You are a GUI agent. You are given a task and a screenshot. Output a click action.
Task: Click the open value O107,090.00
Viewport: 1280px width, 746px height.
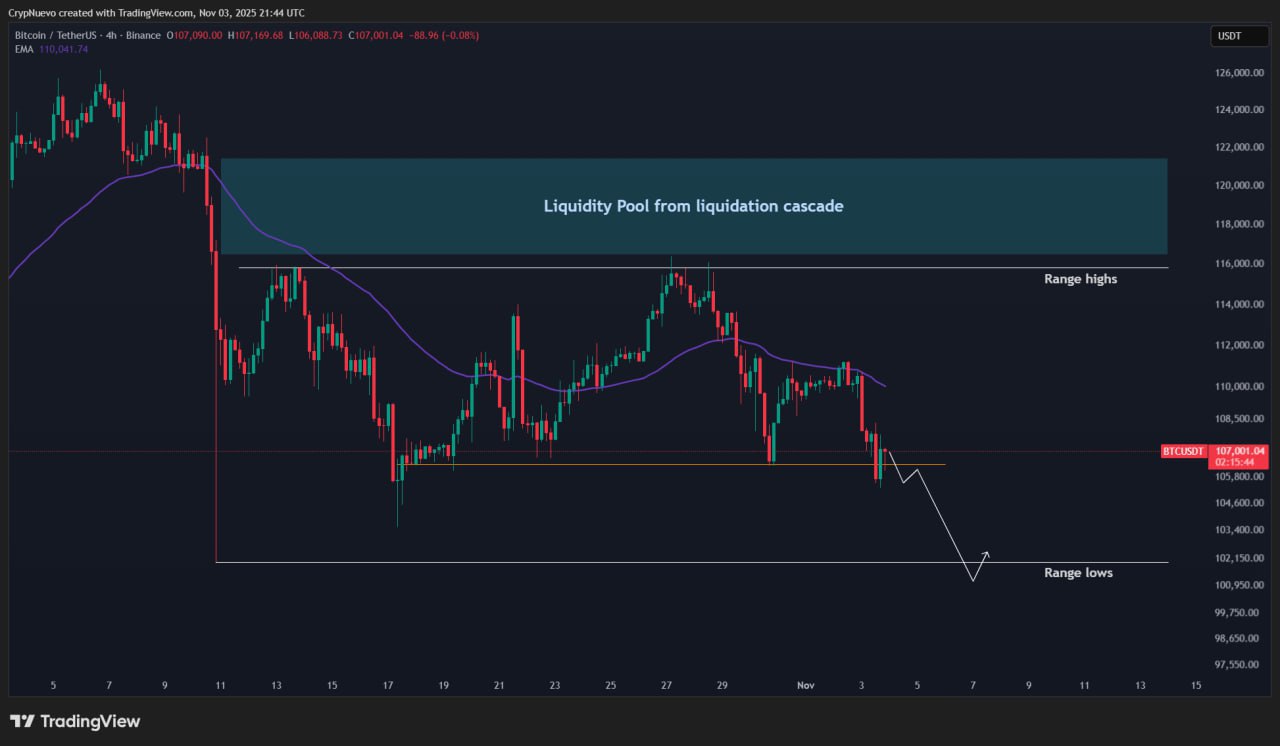coord(194,35)
